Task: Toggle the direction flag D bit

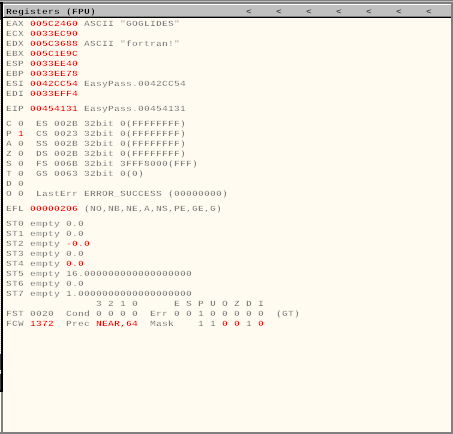Action: coord(21,184)
